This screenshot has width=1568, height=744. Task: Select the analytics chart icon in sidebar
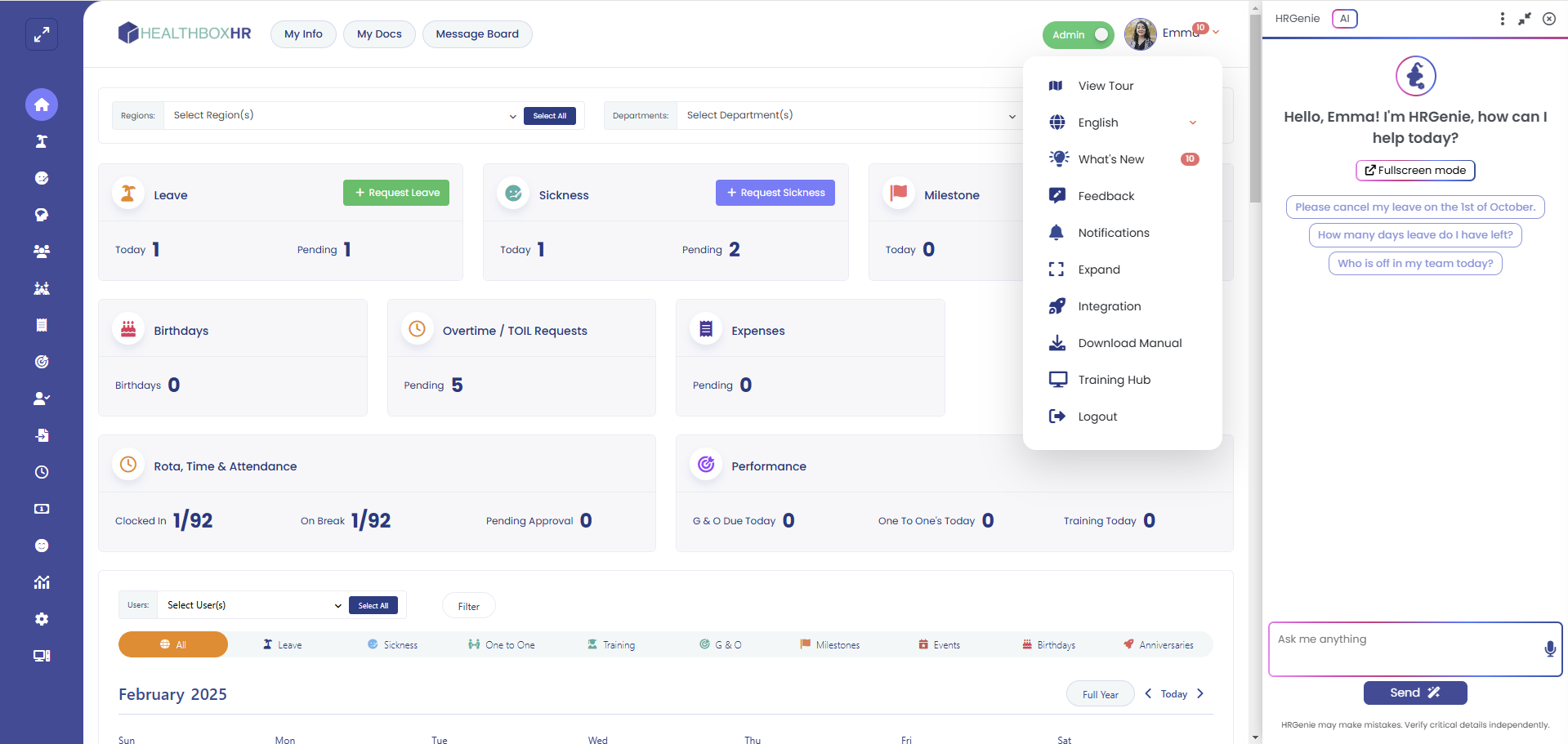(x=42, y=582)
